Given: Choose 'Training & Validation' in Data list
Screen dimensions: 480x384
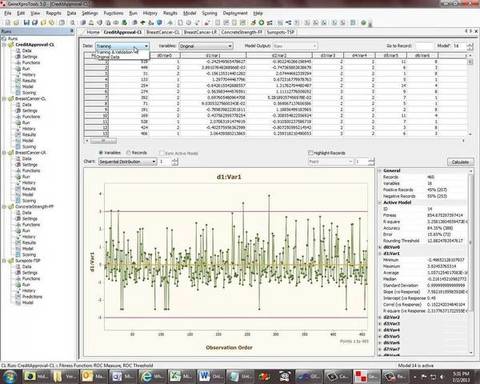Looking at the screenshot, I should [116, 52].
